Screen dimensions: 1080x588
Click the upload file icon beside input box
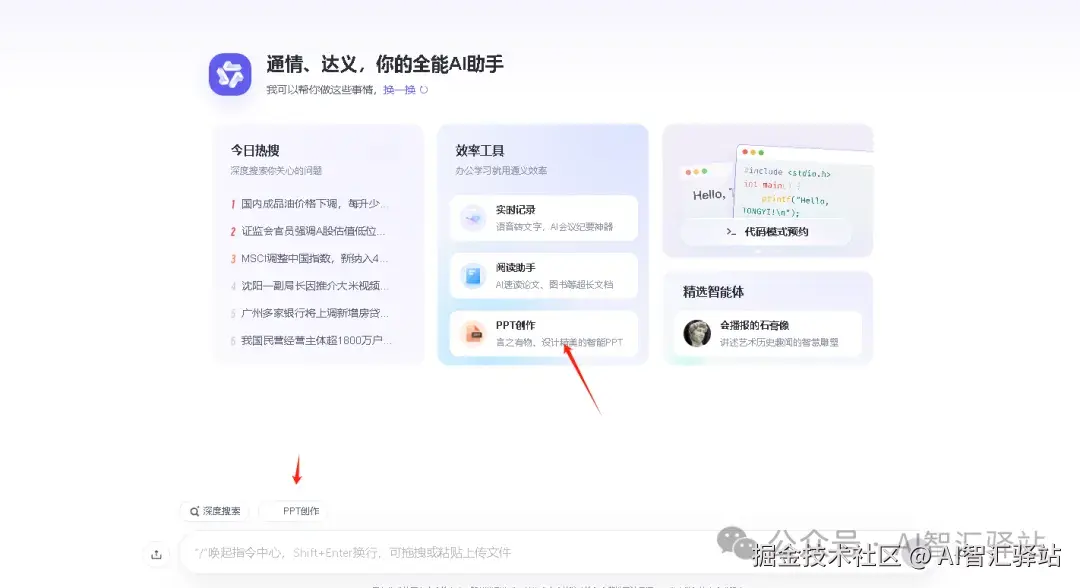(157, 553)
